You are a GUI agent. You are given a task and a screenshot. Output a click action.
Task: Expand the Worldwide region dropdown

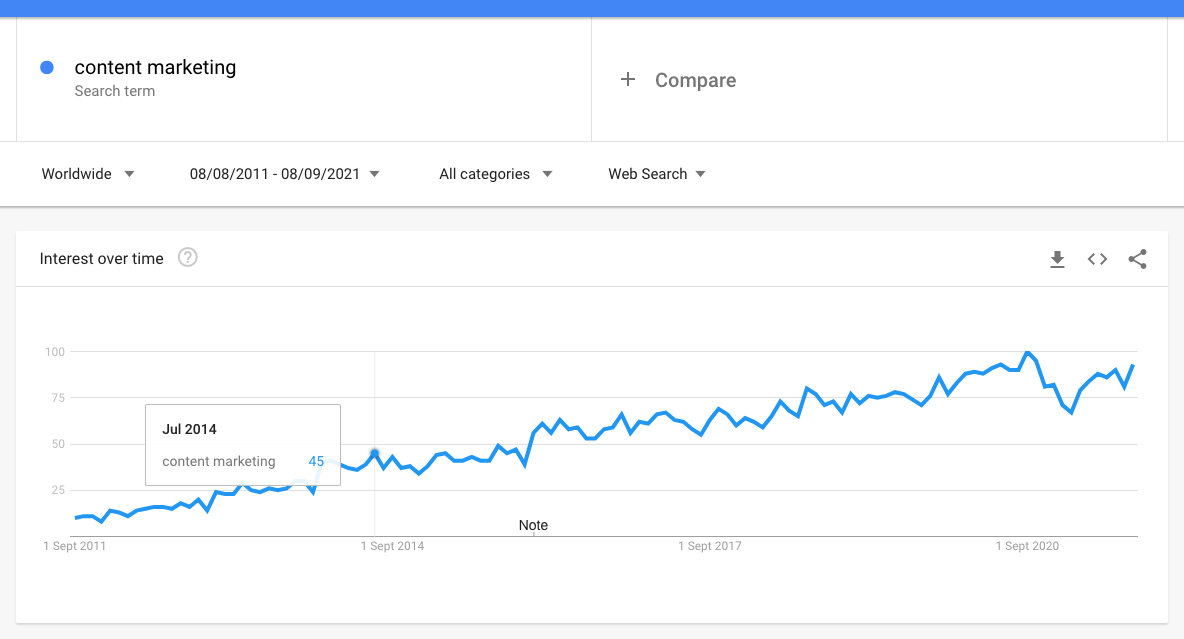click(x=88, y=174)
